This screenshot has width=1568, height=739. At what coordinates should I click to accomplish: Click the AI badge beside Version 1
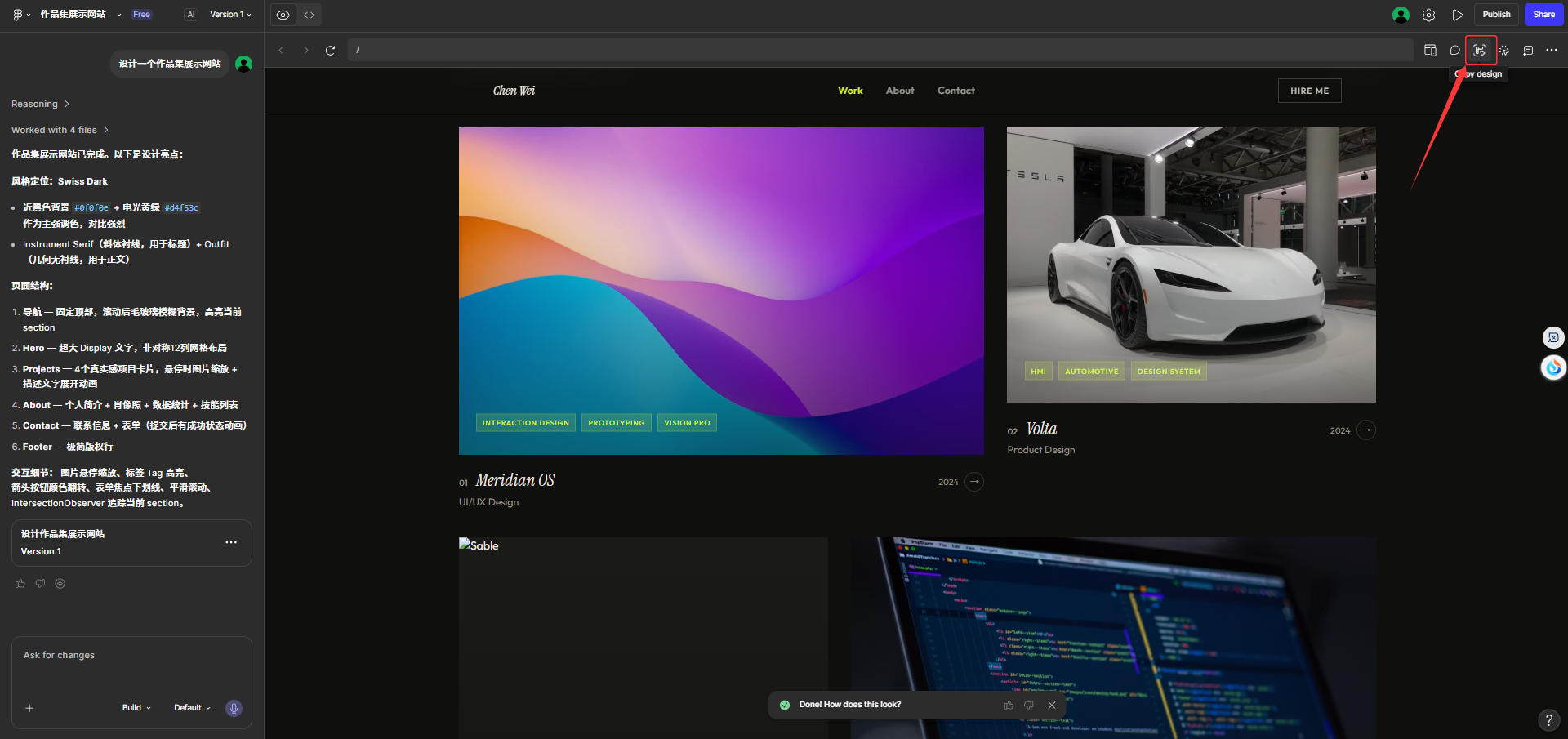(x=191, y=15)
